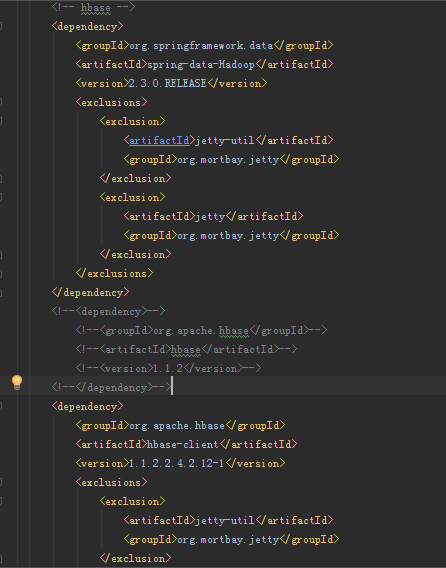Fold the hbase-client dependency block
The image size is (446, 568).
click(1, 406)
